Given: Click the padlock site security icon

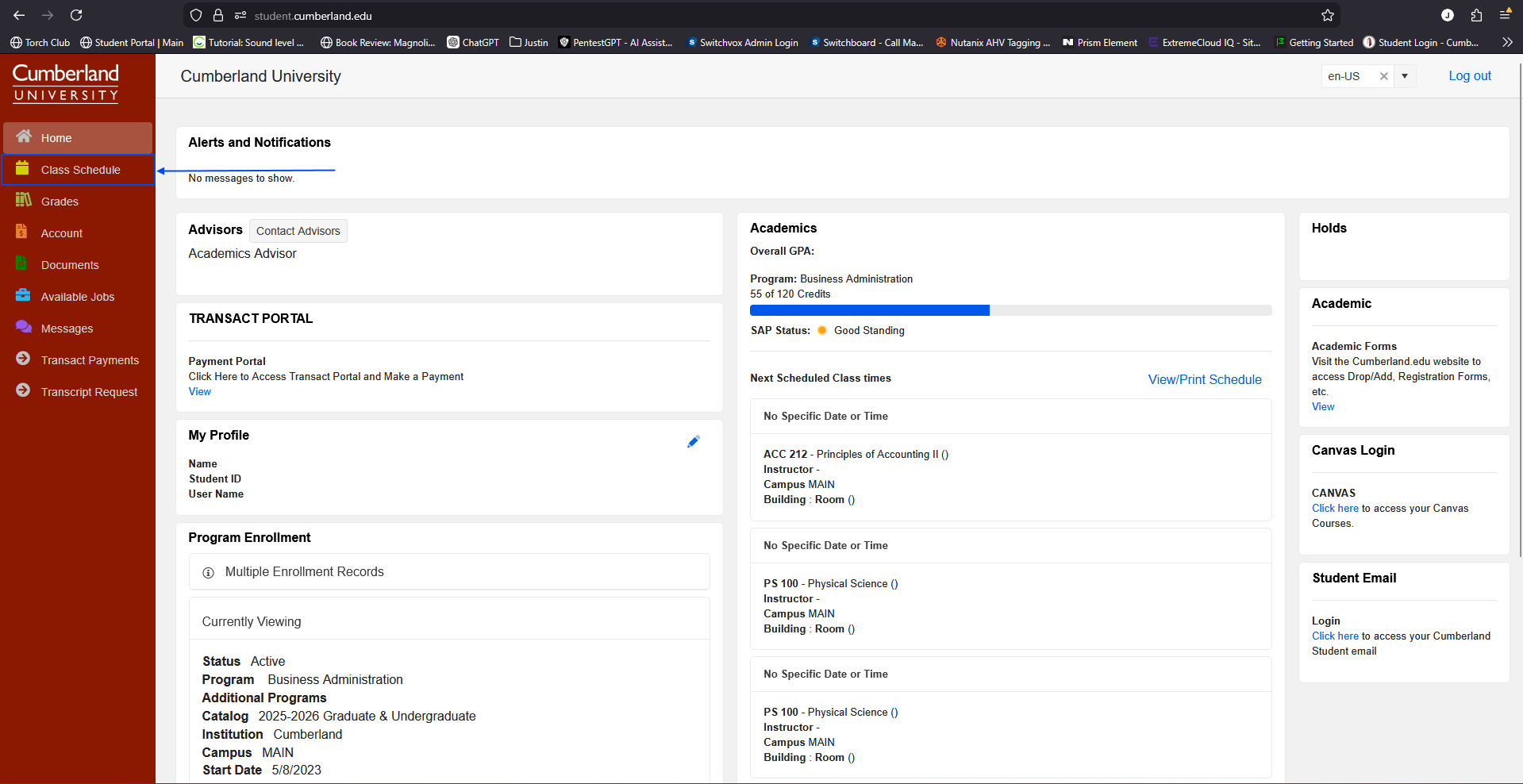Looking at the screenshot, I should [x=218, y=15].
